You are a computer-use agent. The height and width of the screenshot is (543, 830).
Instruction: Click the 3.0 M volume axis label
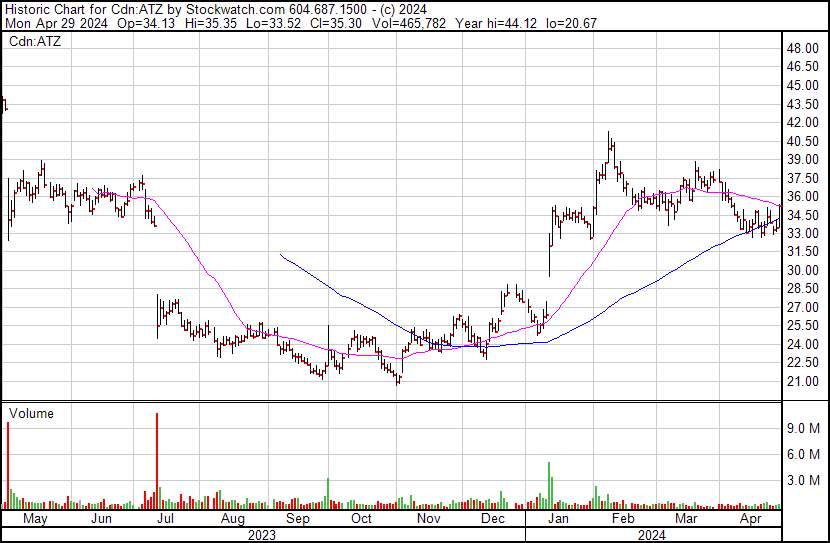point(803,480)
